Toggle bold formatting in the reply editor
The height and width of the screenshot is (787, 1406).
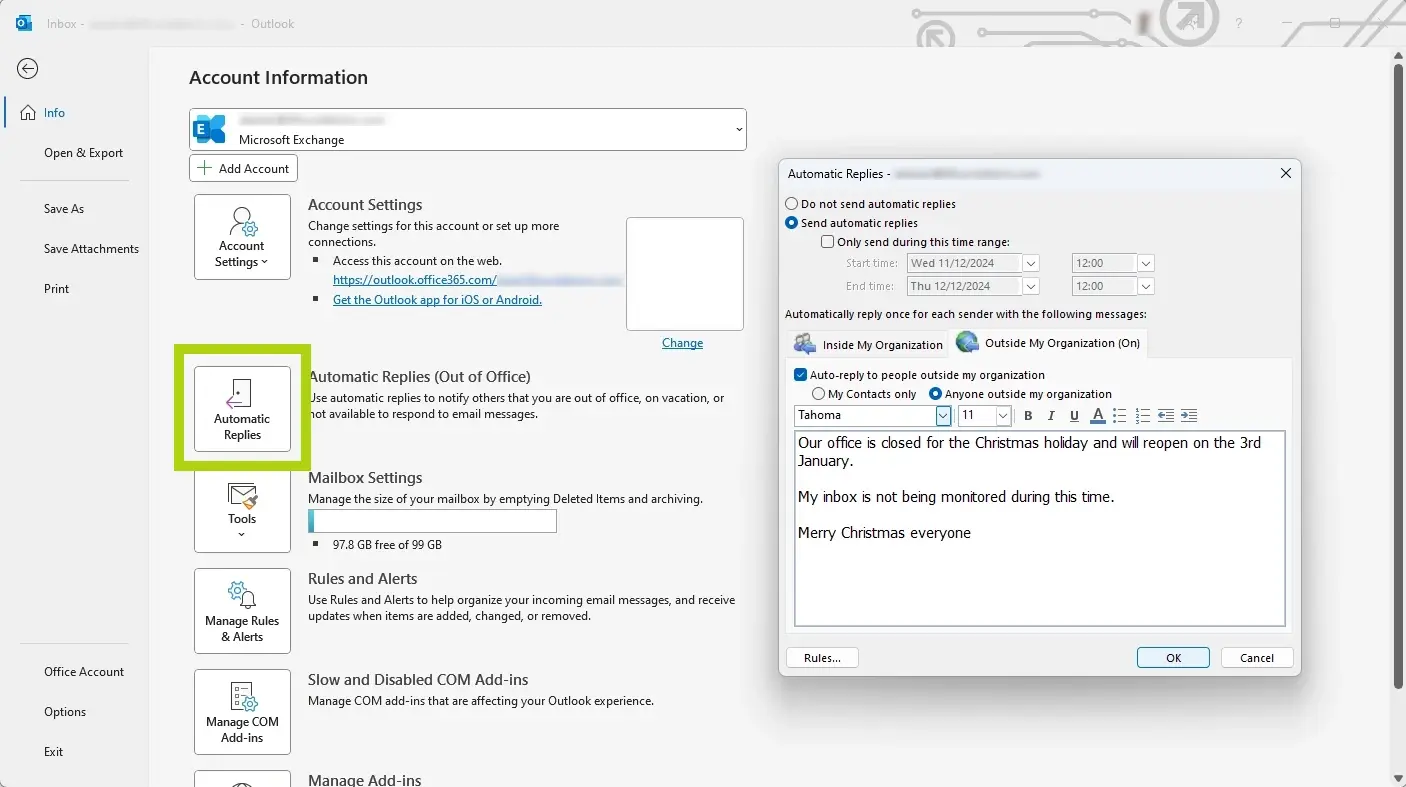coord(1028,415)
